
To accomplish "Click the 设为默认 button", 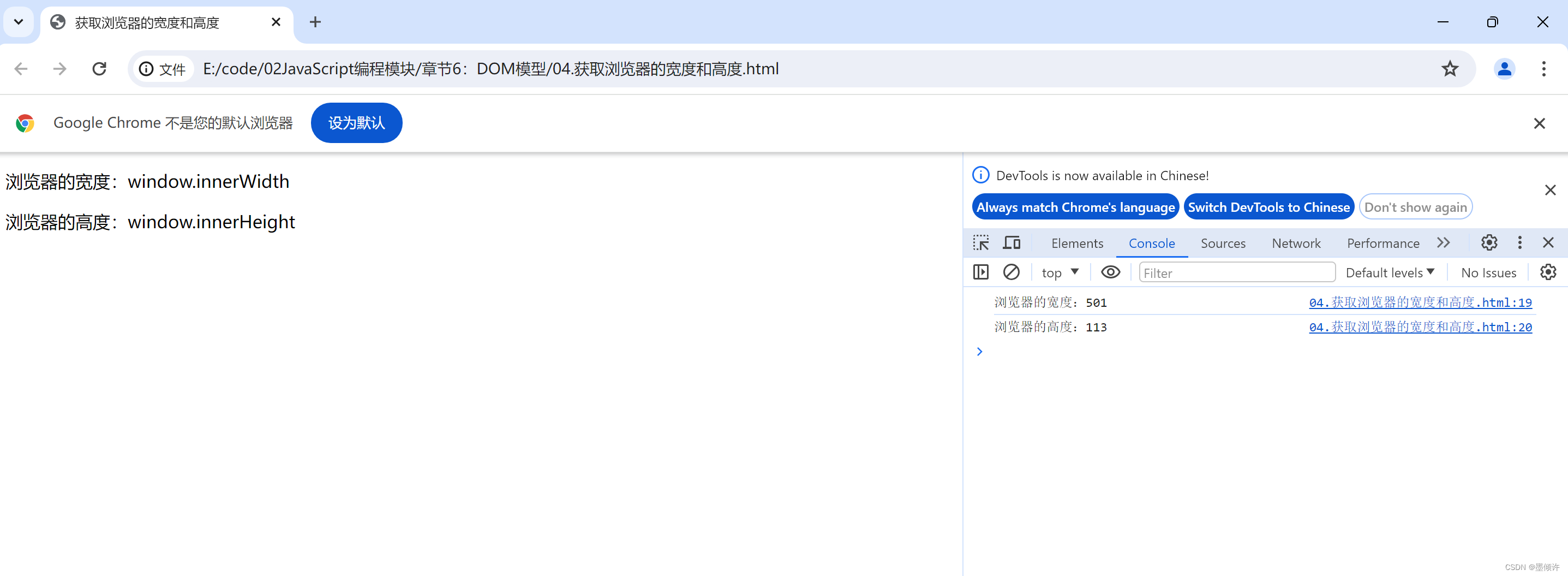I will [356, 122].
